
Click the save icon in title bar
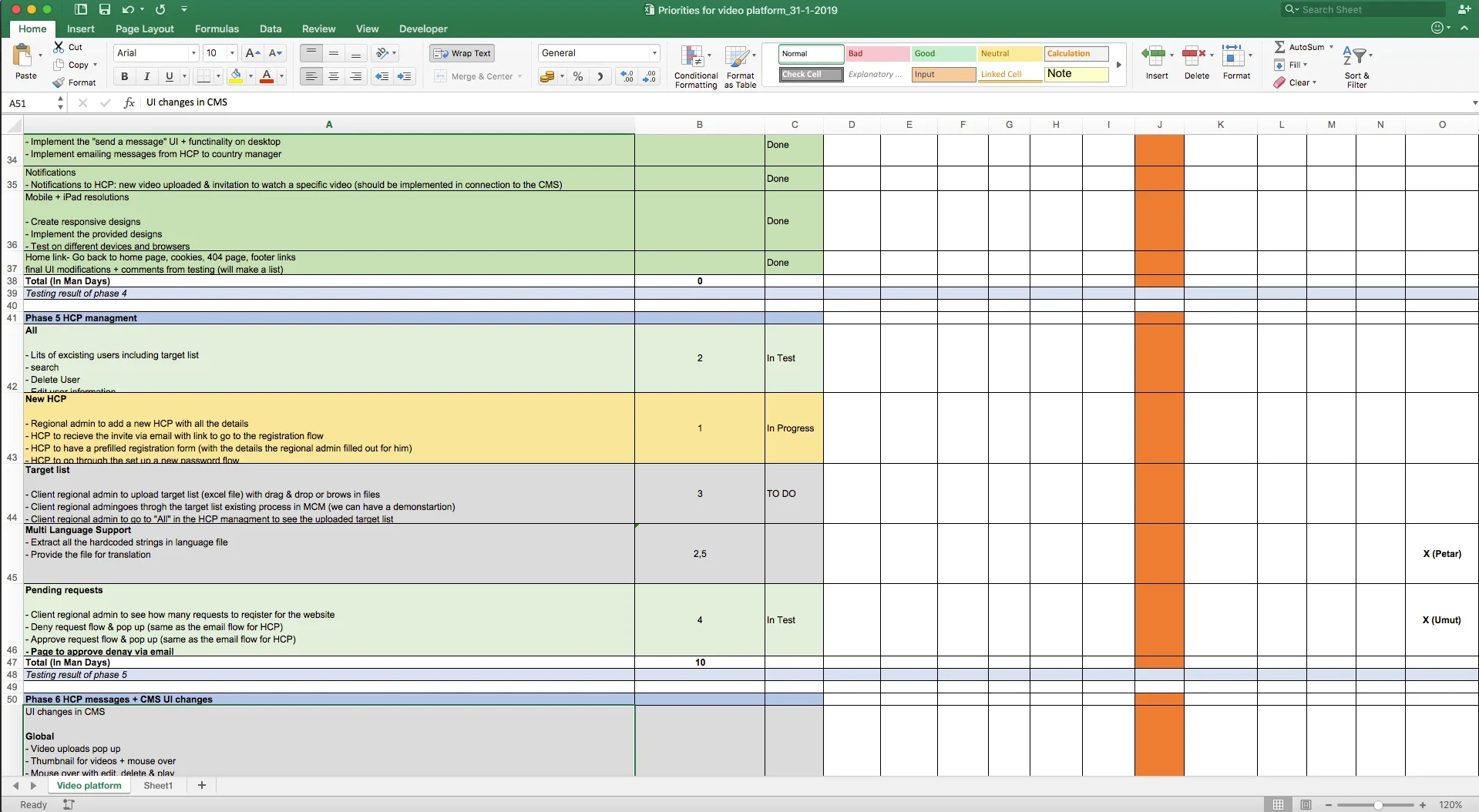coord(105,9)
